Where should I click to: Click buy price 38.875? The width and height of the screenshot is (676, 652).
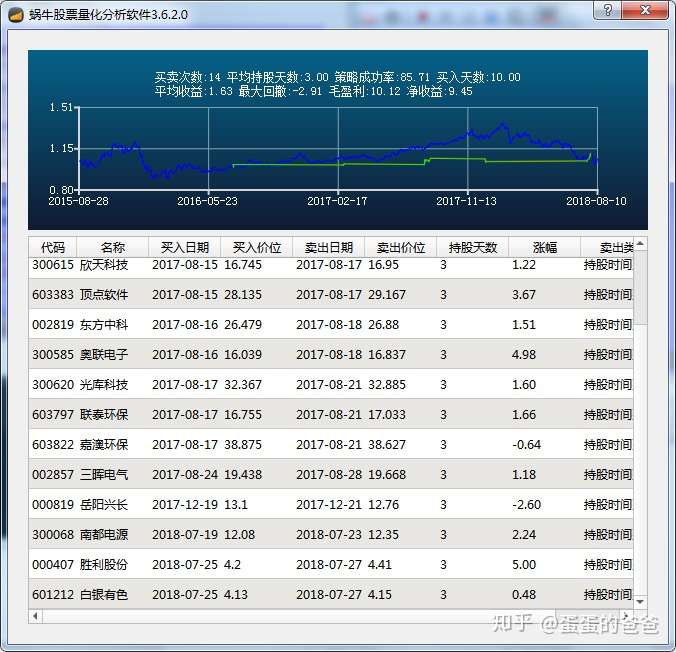click(243, 445)
